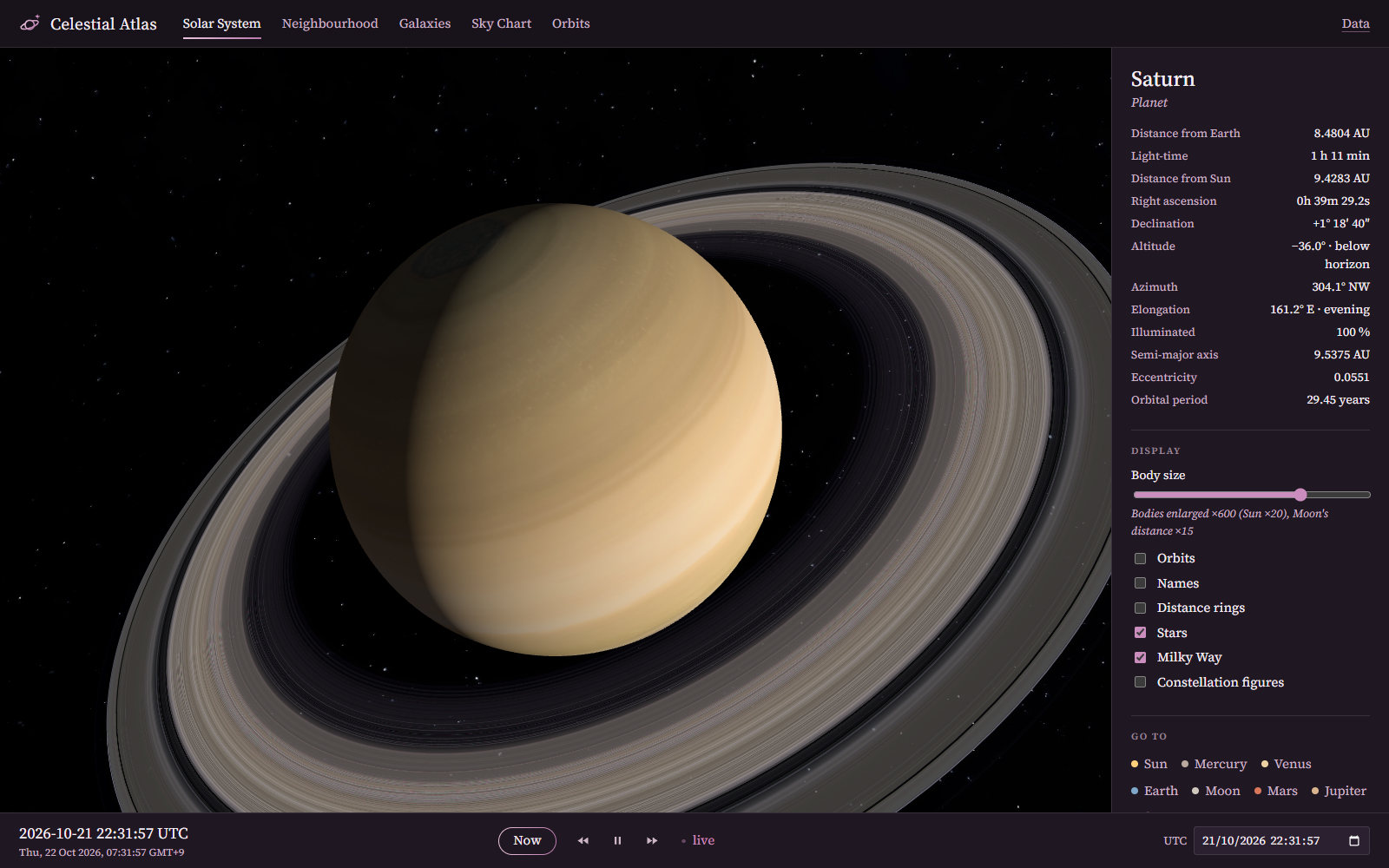Click the Saturn heading in info panel
This screenshot has width=1389, height=868.
point(1162,79)
